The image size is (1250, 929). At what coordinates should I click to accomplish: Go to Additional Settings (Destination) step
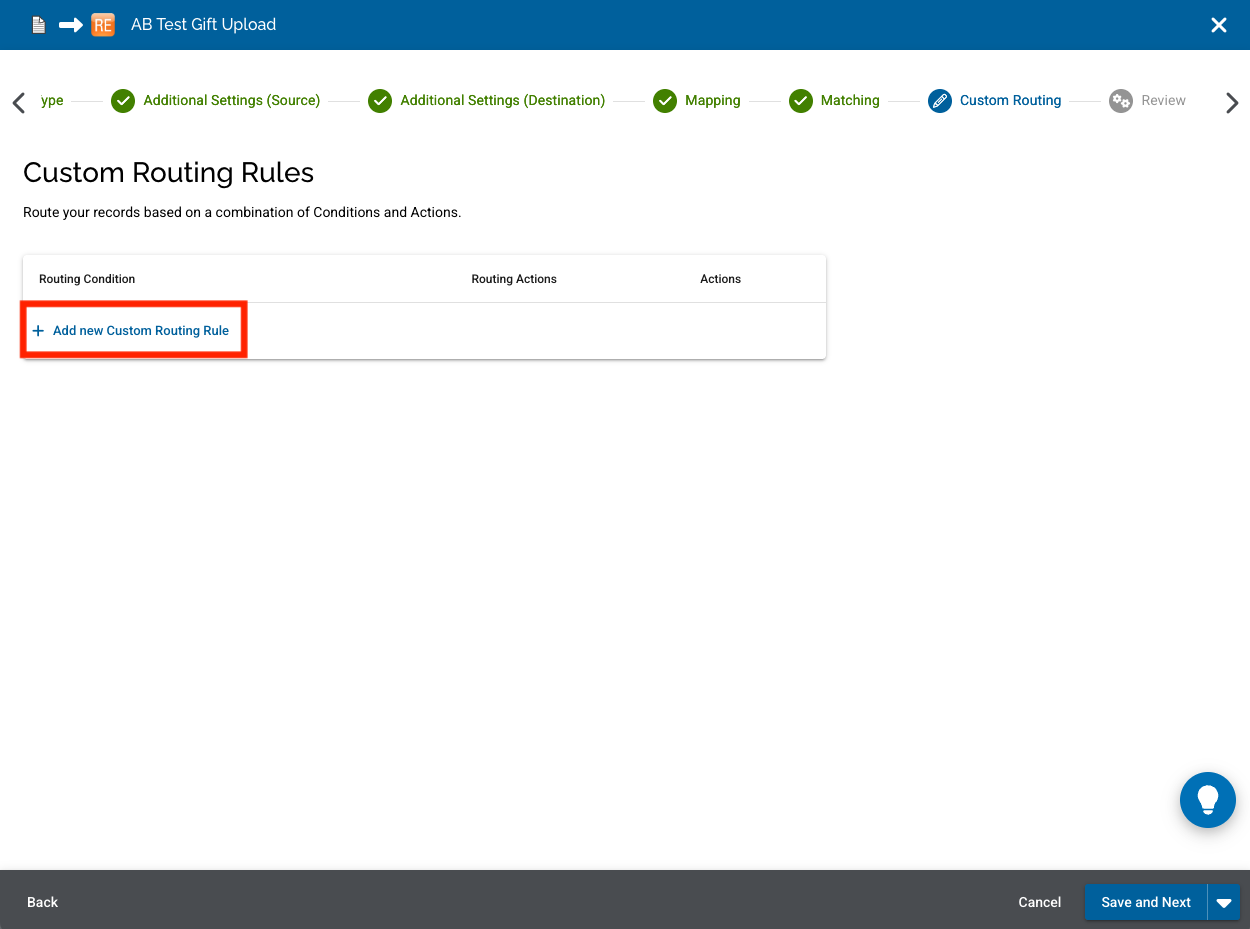[503, 100]
